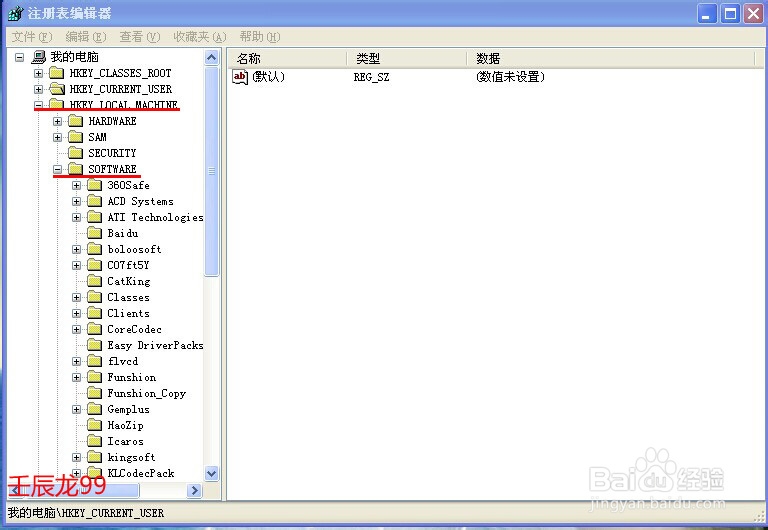
Task: Click the HaoZip folder icon
Action: pyautogui.click(x=95, y=425)
